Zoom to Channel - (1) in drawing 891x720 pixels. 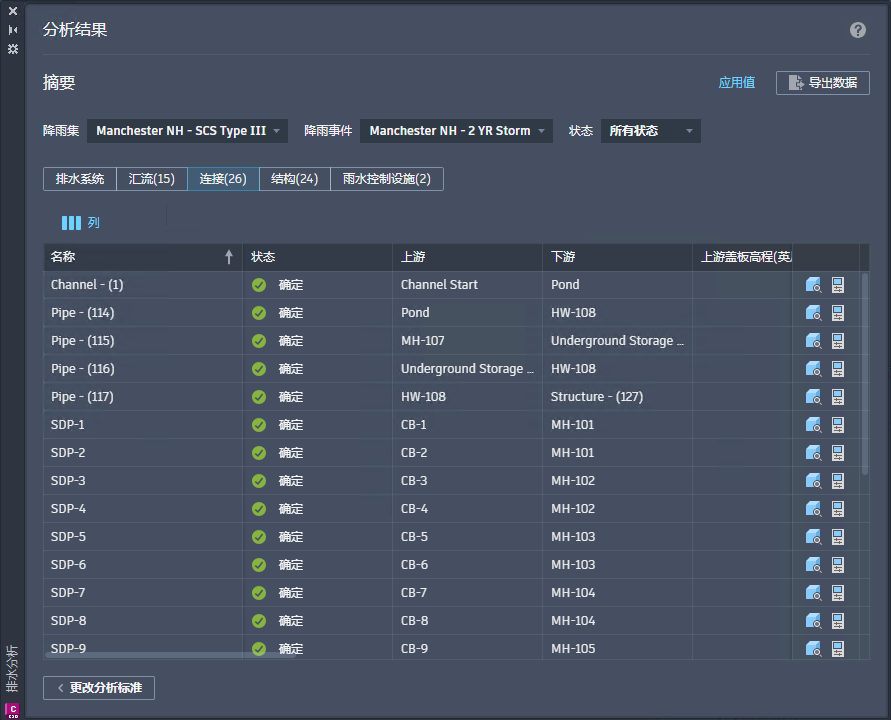[x=813, y=285]
